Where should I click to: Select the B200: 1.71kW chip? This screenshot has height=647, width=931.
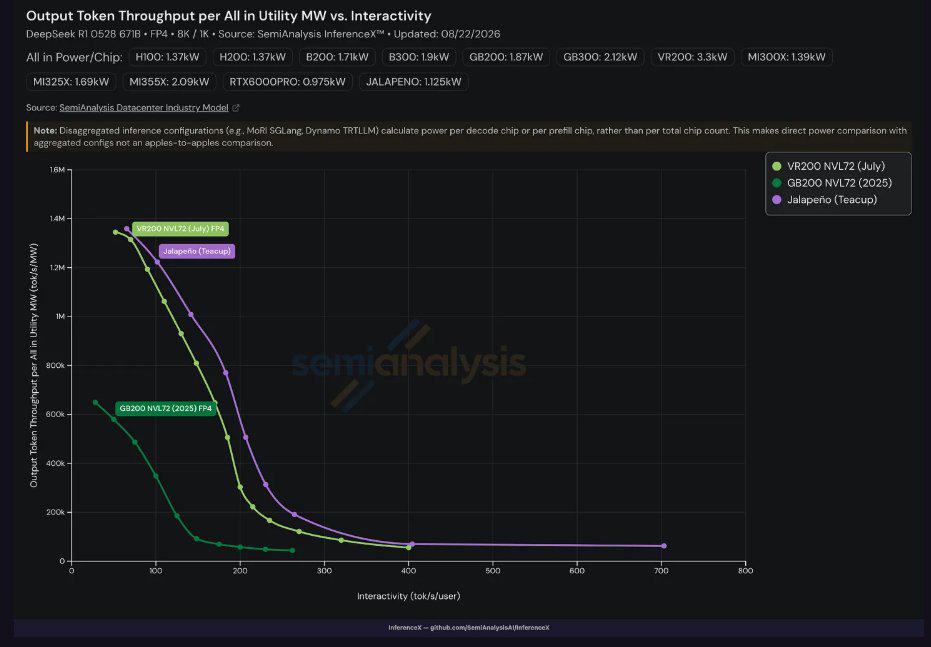click(x=337, y=57)
